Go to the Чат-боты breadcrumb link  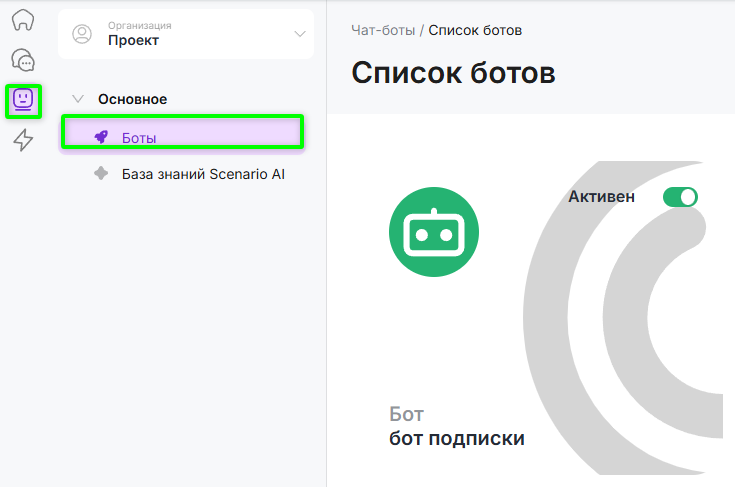(385, 30)
